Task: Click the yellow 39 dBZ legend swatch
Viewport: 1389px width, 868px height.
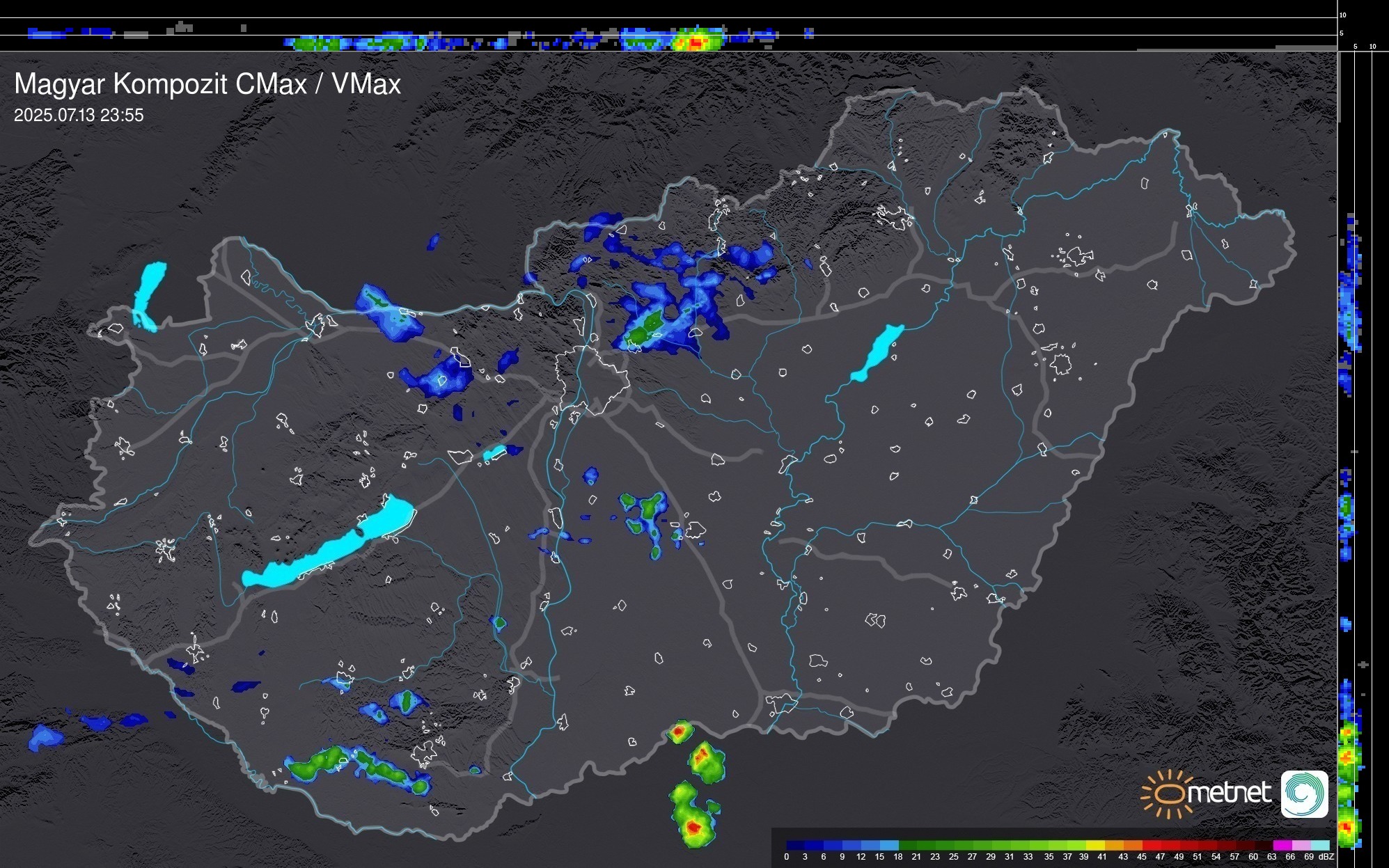Action: point(1095,845)
